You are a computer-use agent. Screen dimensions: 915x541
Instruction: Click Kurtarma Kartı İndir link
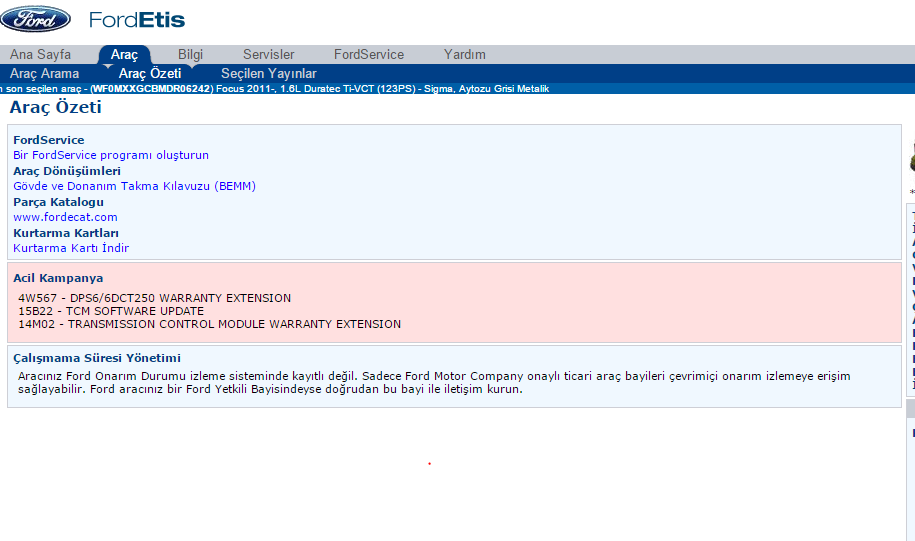(71, 248)
